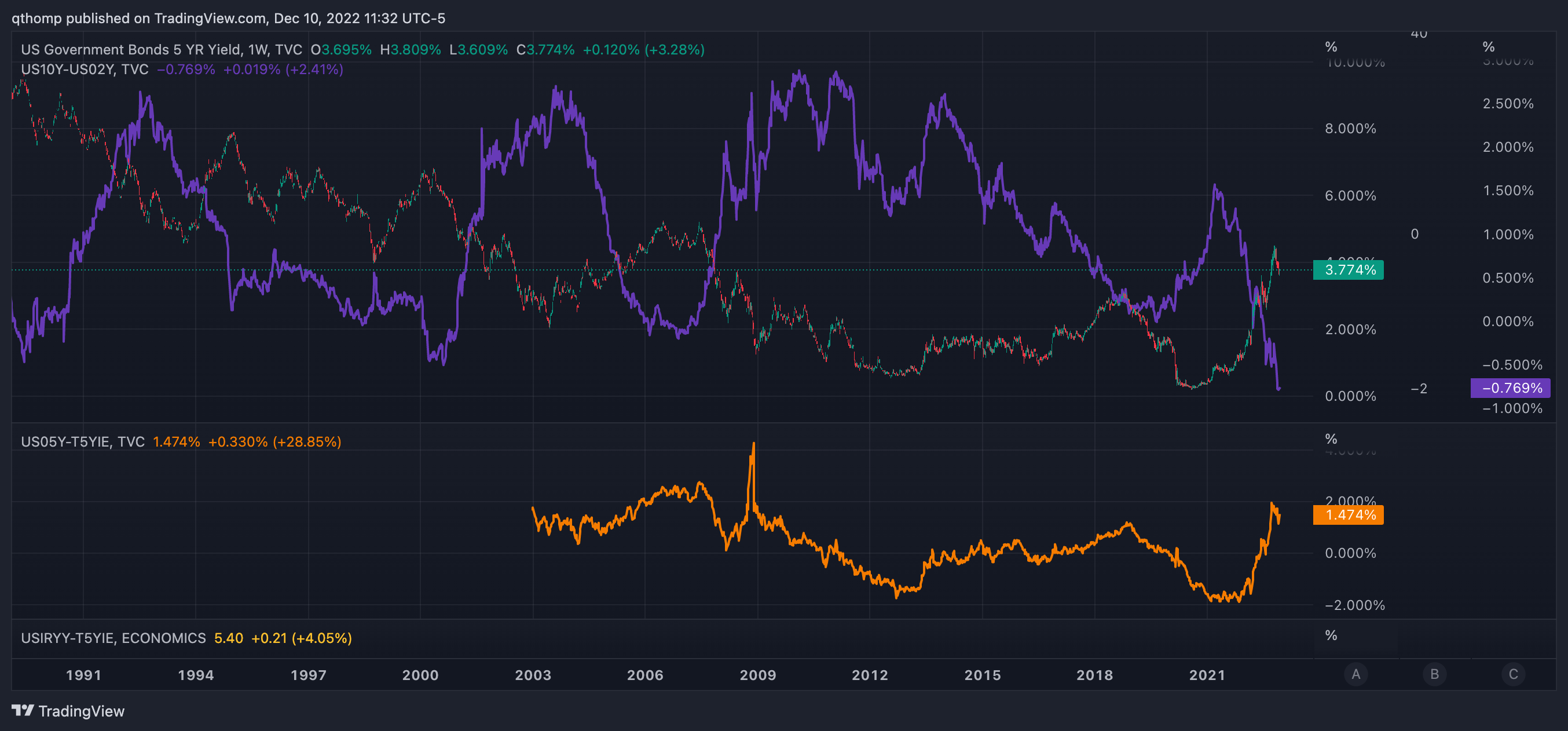Click the circular C scale button

pyautogui.click(x=1512, y=674)
